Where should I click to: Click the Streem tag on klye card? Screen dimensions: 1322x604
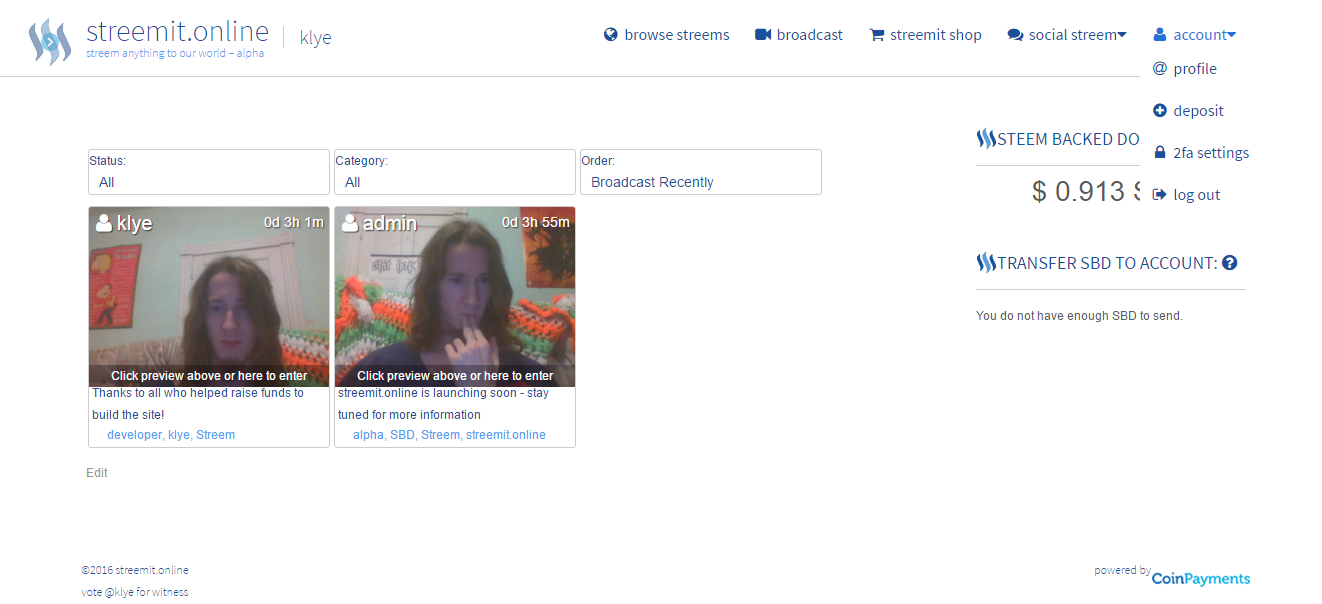coord(215,435)
